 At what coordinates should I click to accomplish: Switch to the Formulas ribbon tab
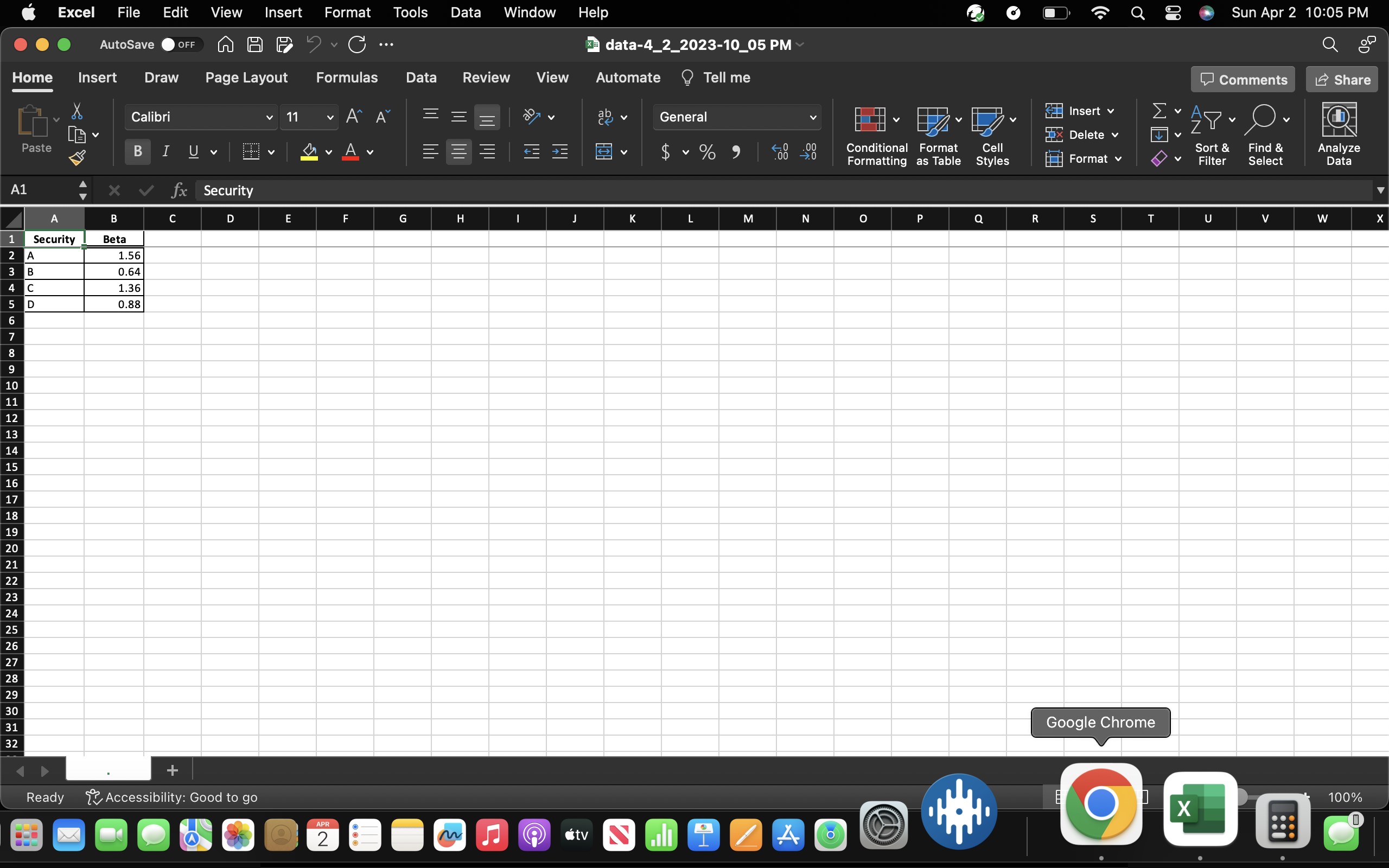coord(347,78)
